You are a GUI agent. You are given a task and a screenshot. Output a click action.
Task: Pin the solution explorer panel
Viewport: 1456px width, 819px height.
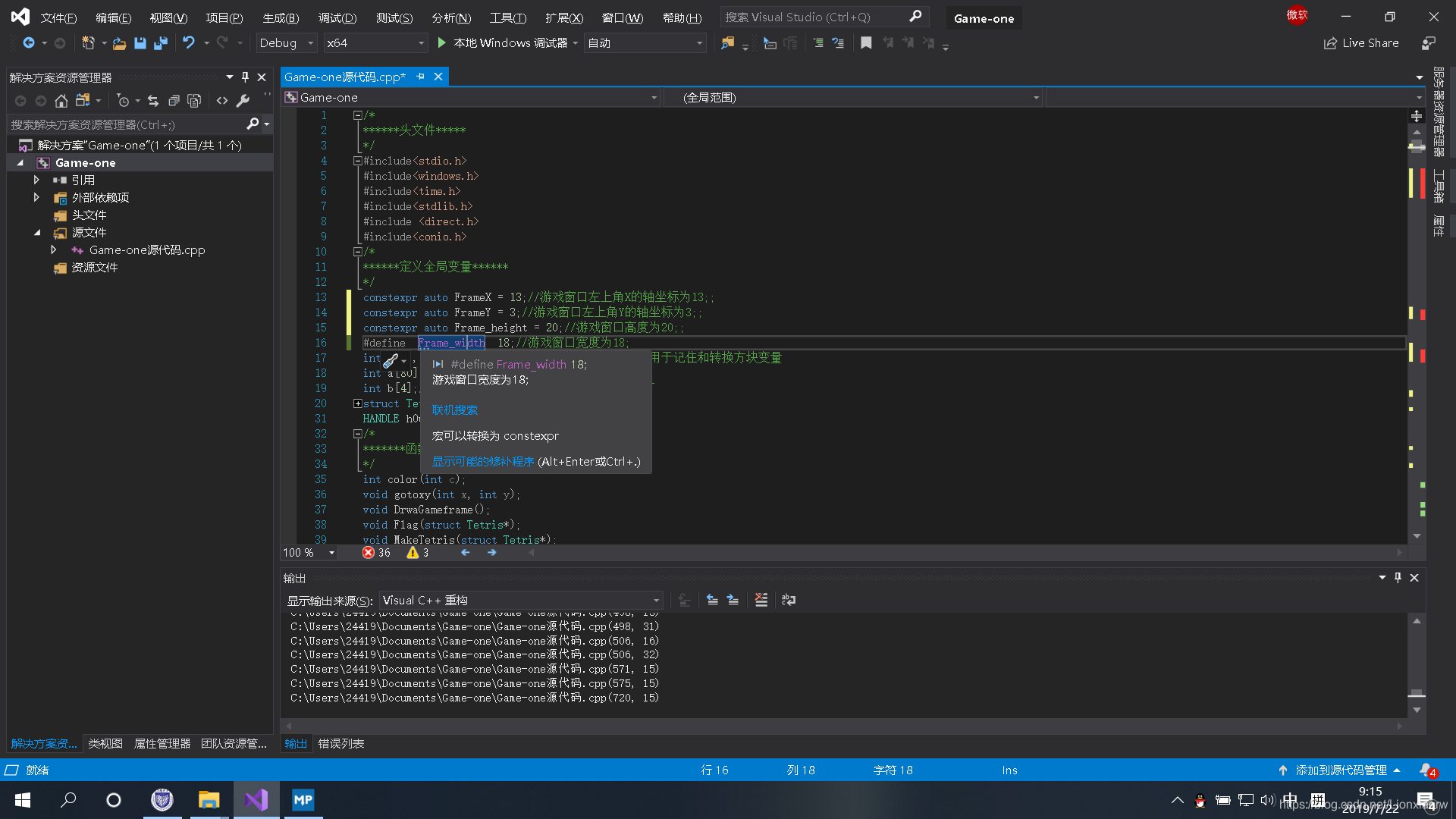pos(245,77)
